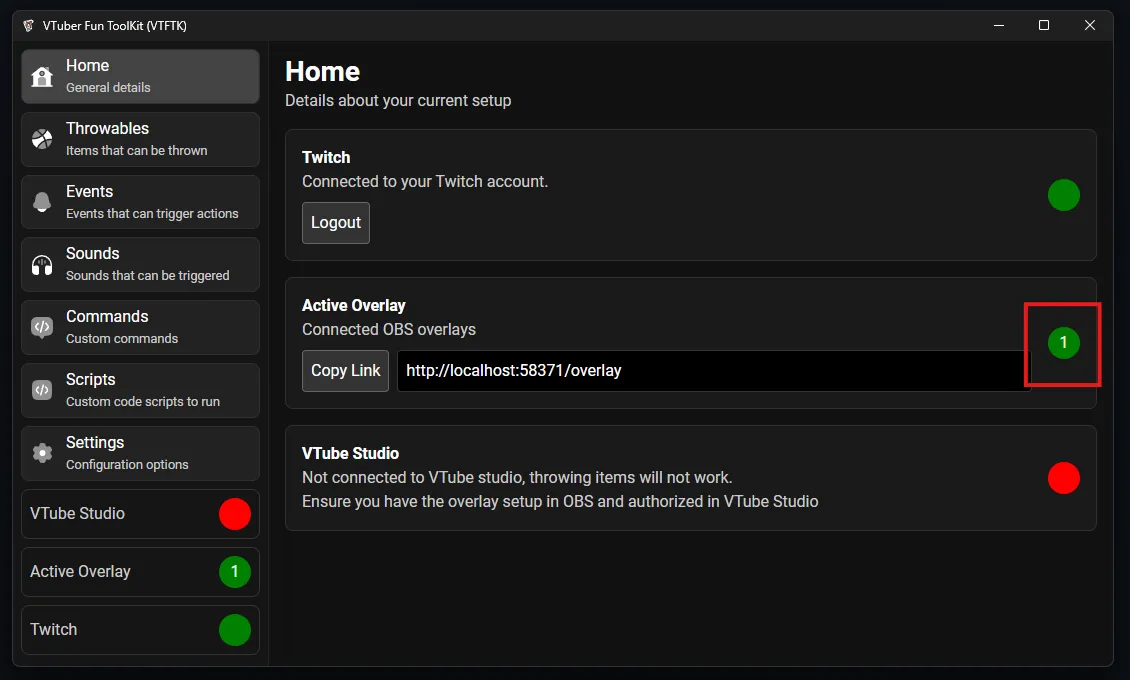Click the VTFTK app icon in title bar

[28, 26]
